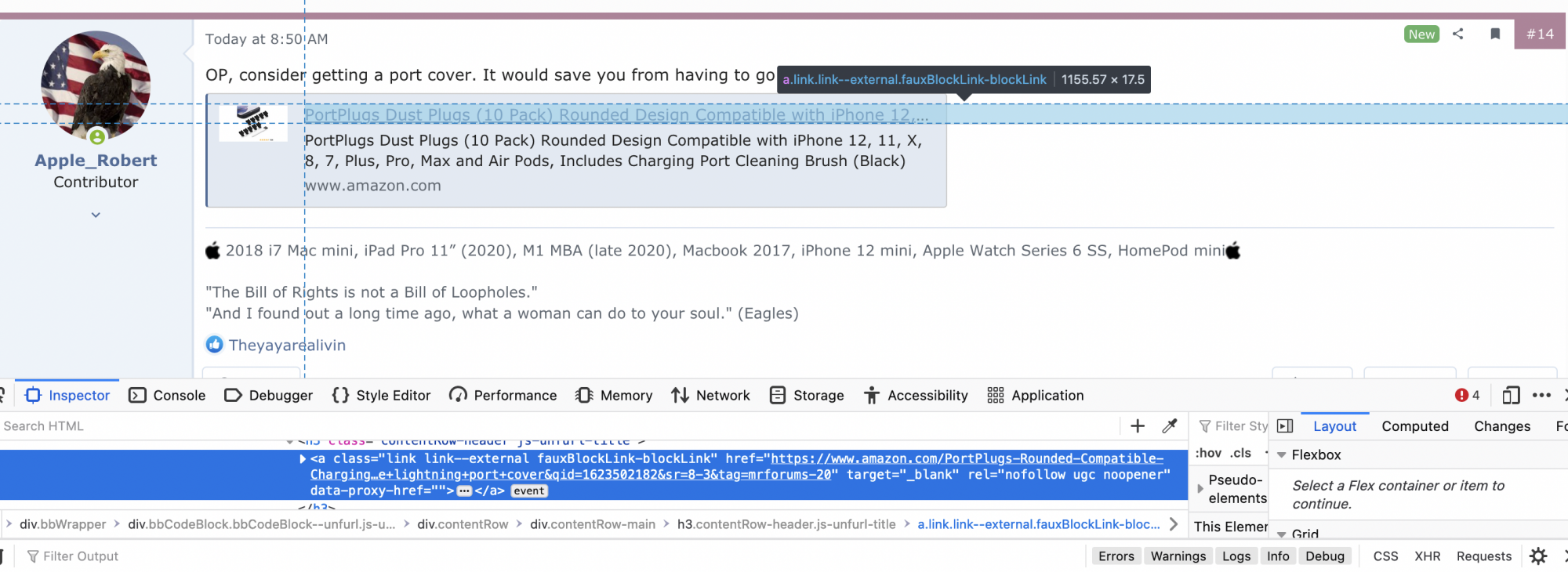Toggle the Debug console filter

click(1325, 556)
